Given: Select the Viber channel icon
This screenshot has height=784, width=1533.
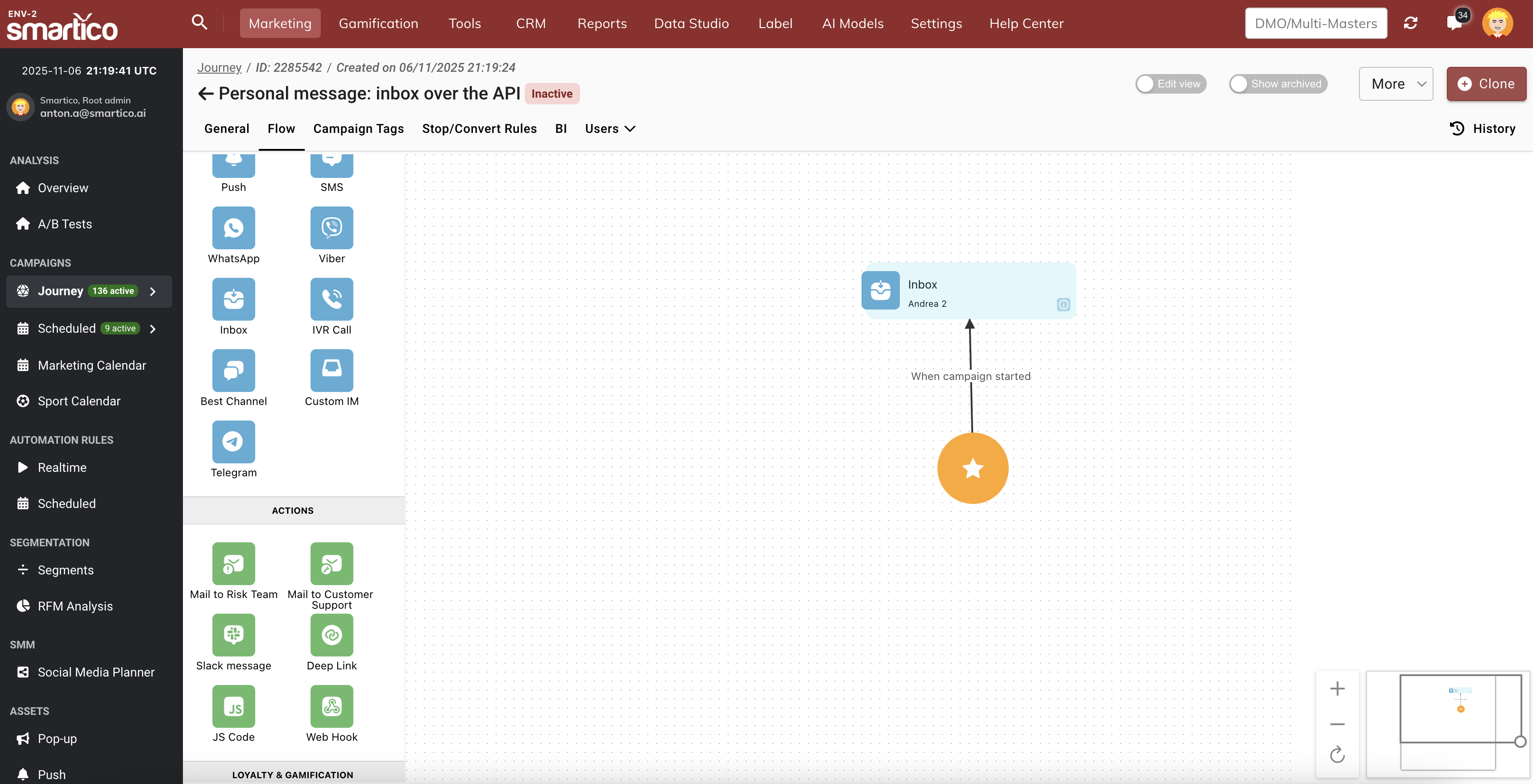Looking at the screenshot, I should point(331,228).
